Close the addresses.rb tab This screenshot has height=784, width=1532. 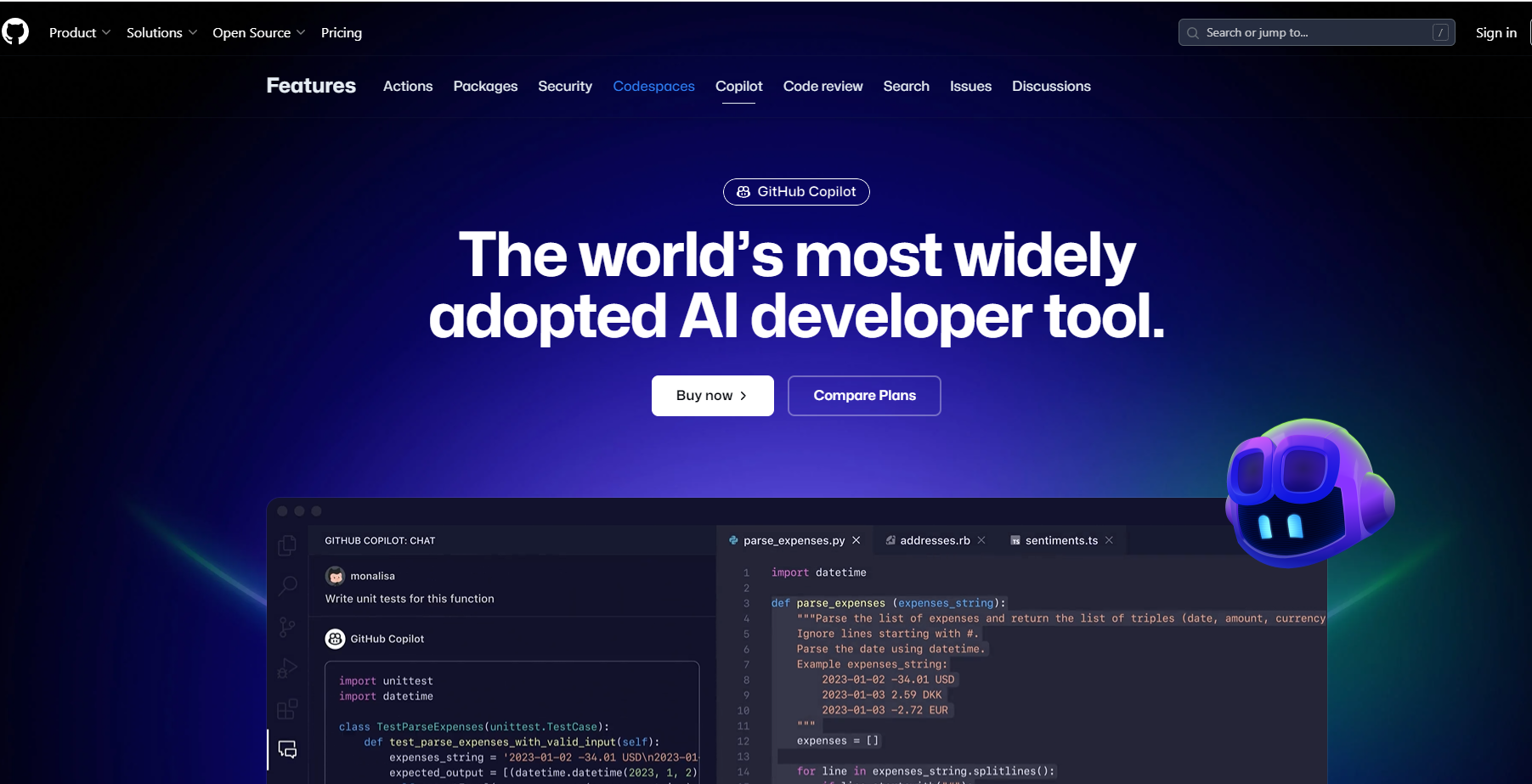pyautogui.click(x=981, y=540)
